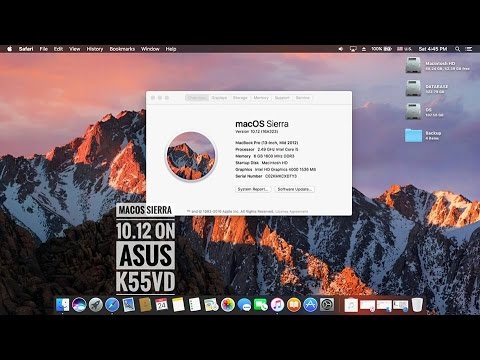The height and width of the screenshot is (360, 480).
Task: Click the volume speaker menu bar icon
Action: 341,49
